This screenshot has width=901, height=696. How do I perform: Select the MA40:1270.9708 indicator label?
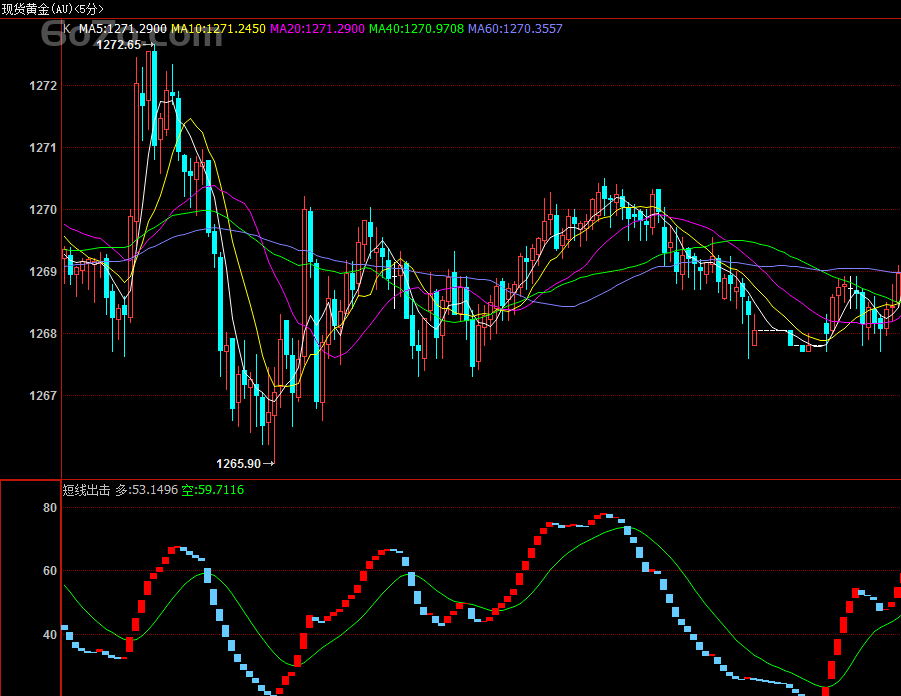coord(416,29)
